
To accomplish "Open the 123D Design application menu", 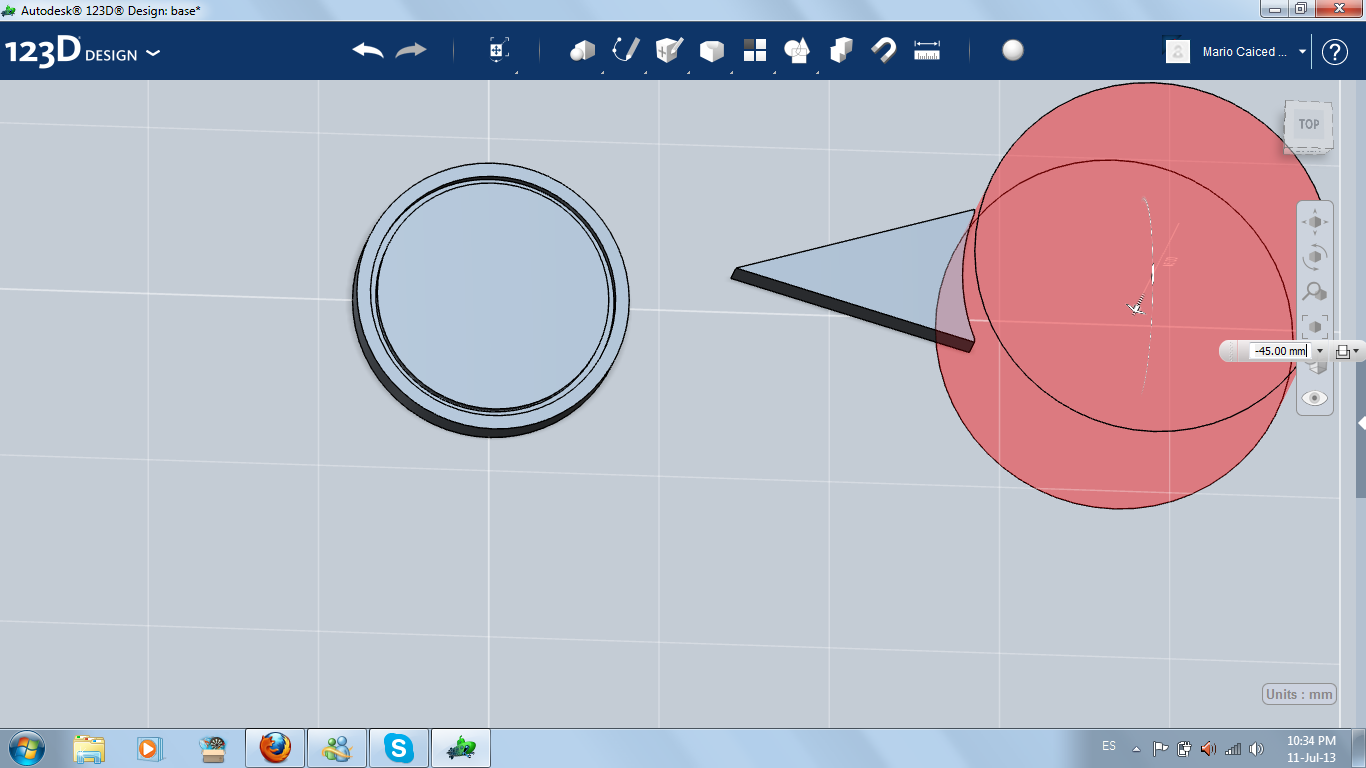I will point(82,52).
